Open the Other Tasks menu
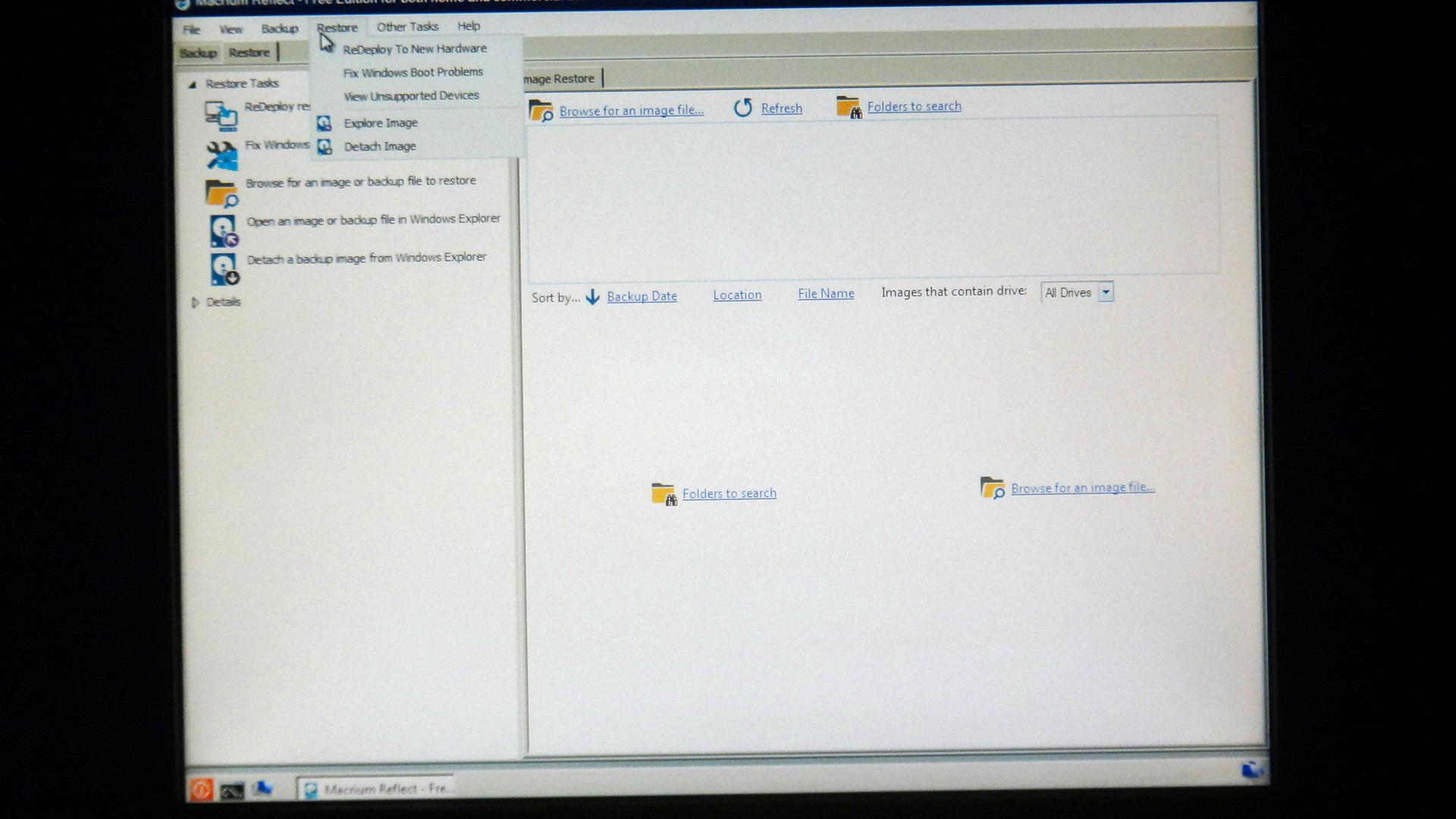 pos(407,27)
